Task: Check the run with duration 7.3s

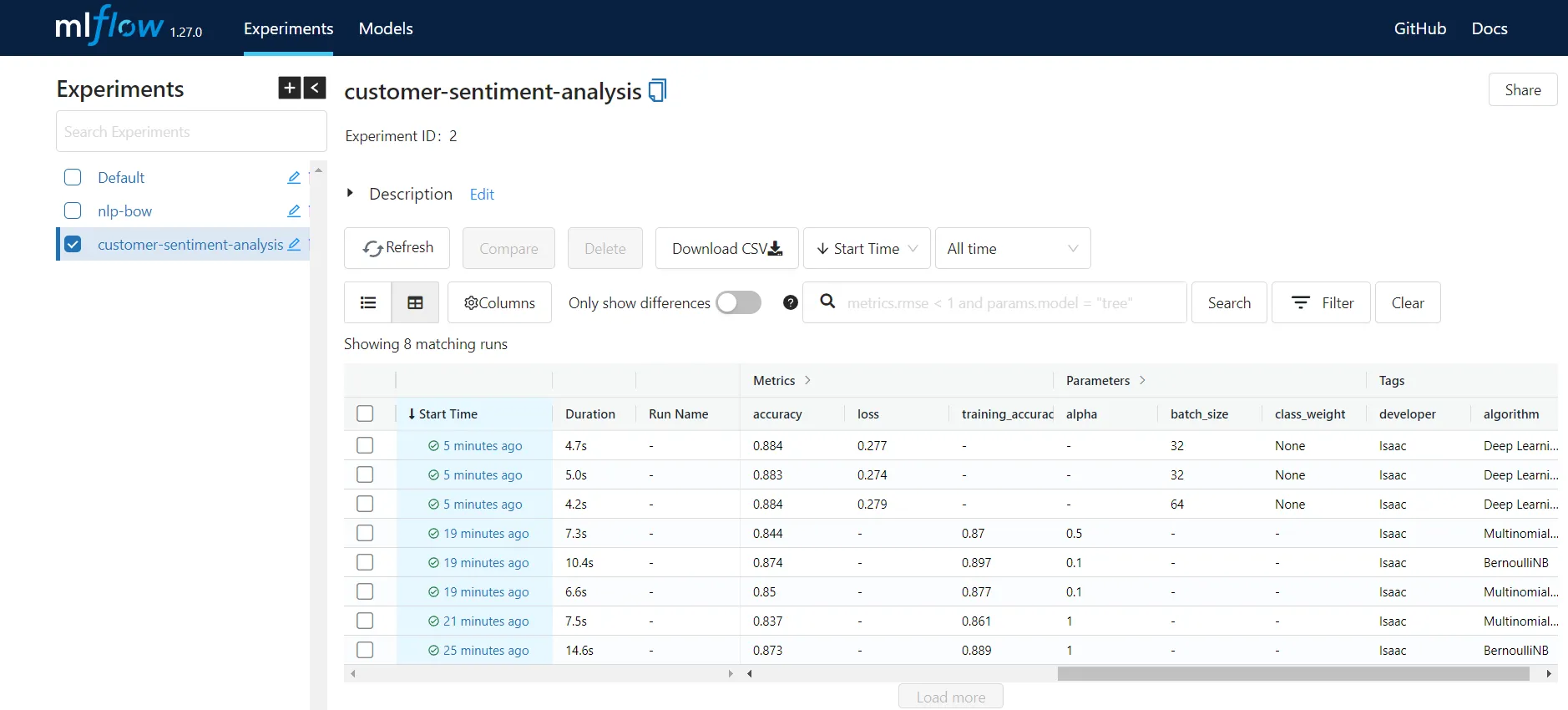Action: pyautogui.click(x=365, y=533)
